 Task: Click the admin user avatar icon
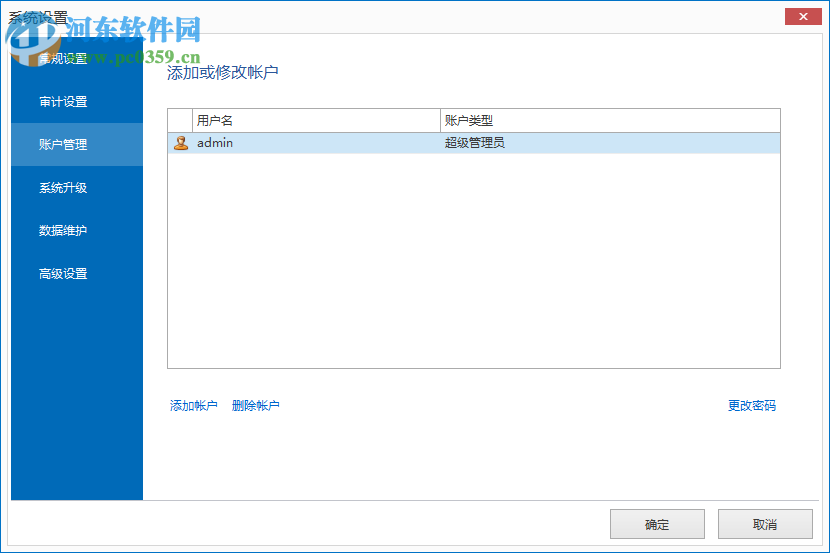coord(181,143)
